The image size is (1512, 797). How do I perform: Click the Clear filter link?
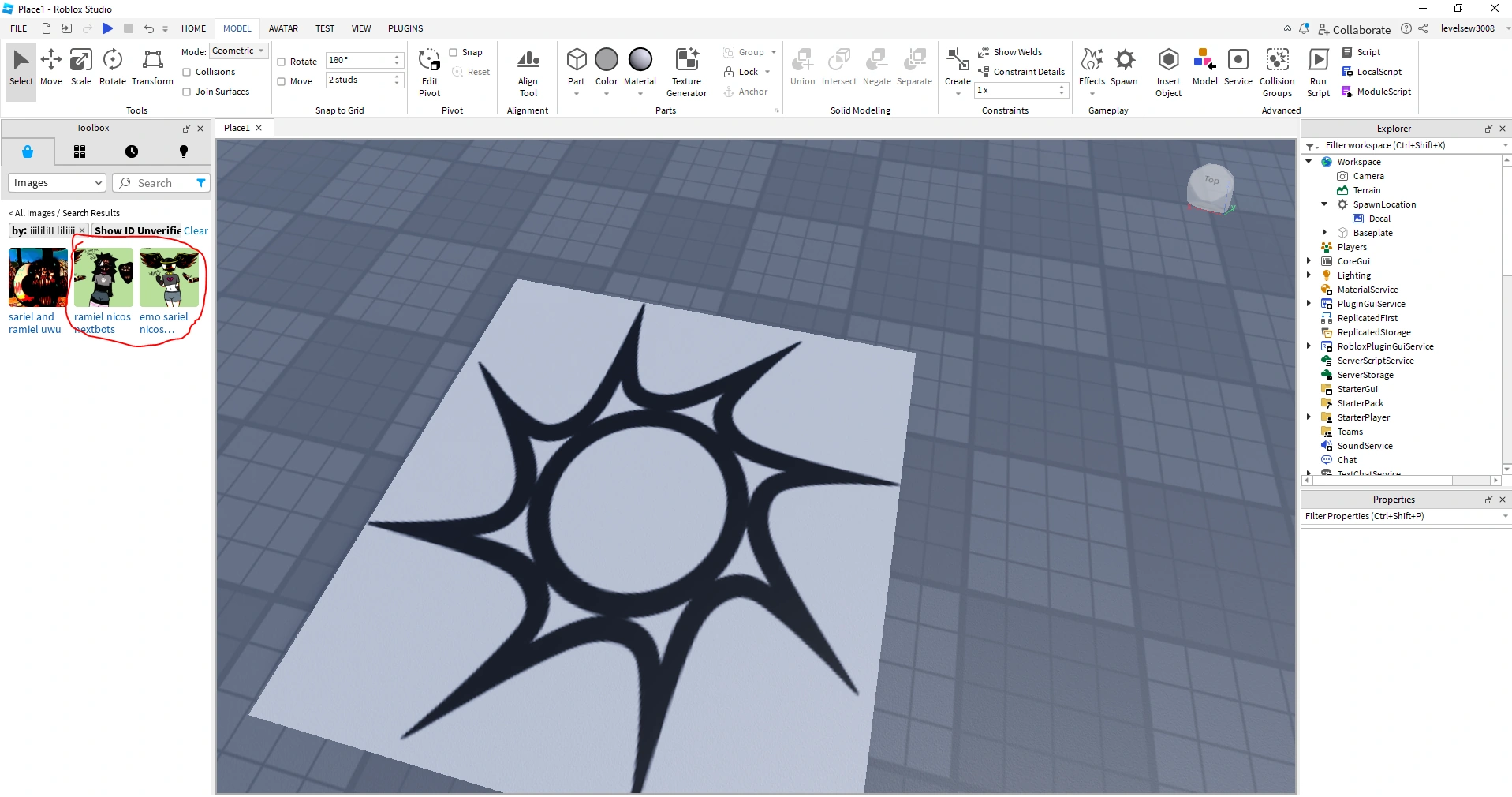click(x=196, y=231)
